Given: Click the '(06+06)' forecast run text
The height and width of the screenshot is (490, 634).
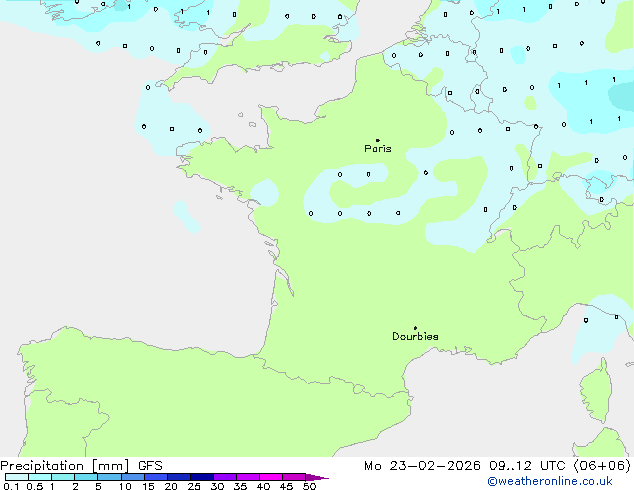Looking at the screenshot, I should point(602,466).
